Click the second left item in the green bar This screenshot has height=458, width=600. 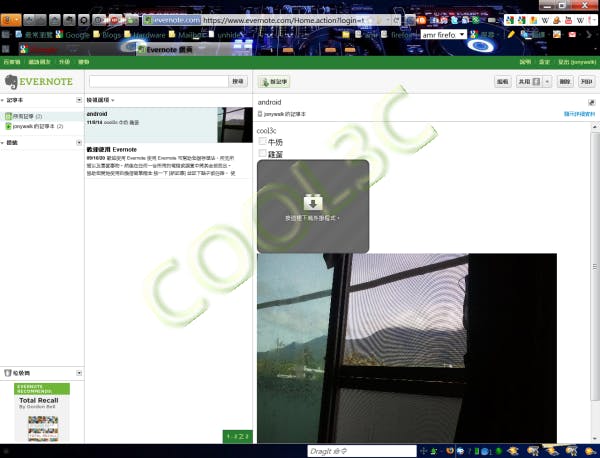coord(39,62)
